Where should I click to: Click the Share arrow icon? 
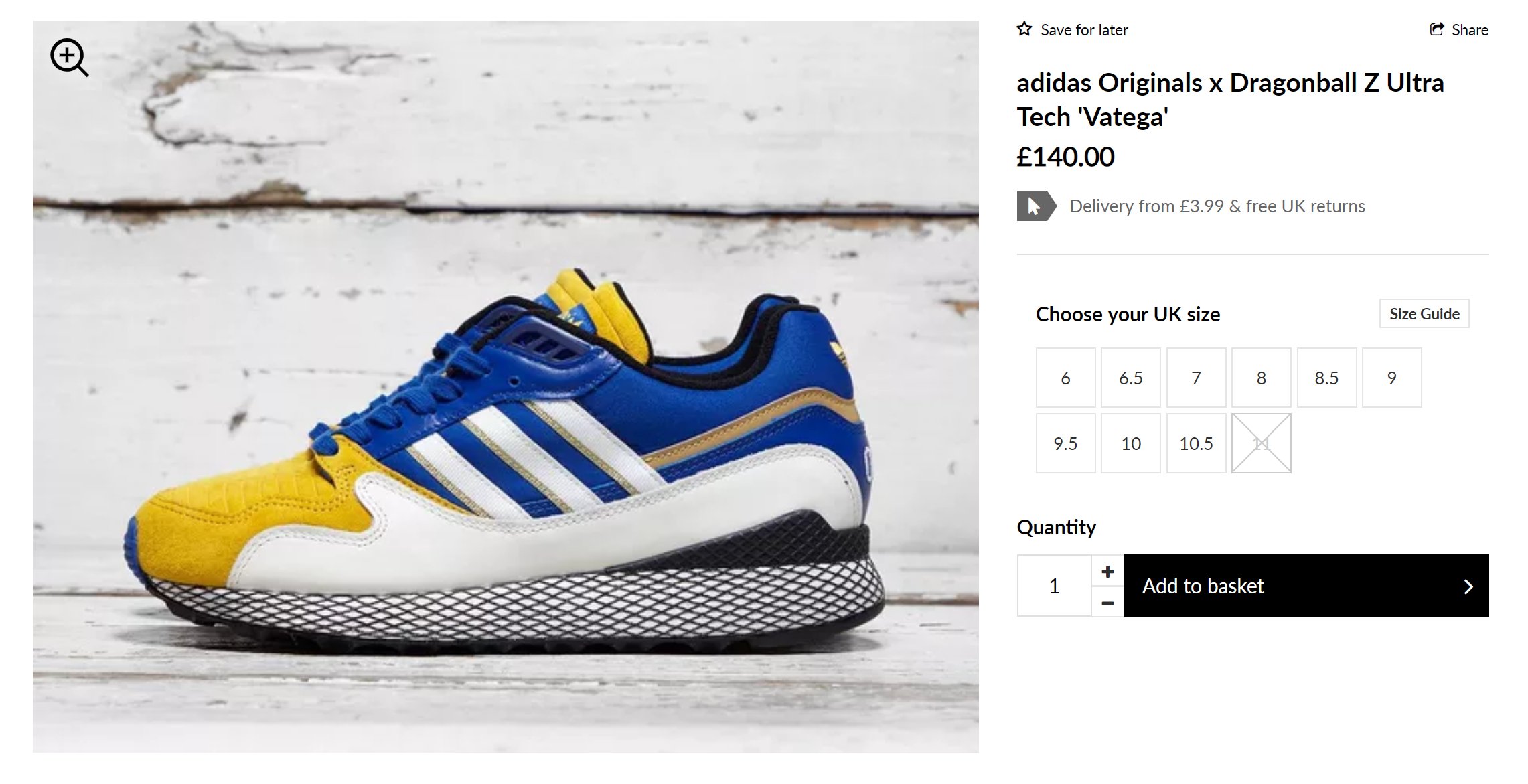pyautogui.click(x=1437, y=29)
